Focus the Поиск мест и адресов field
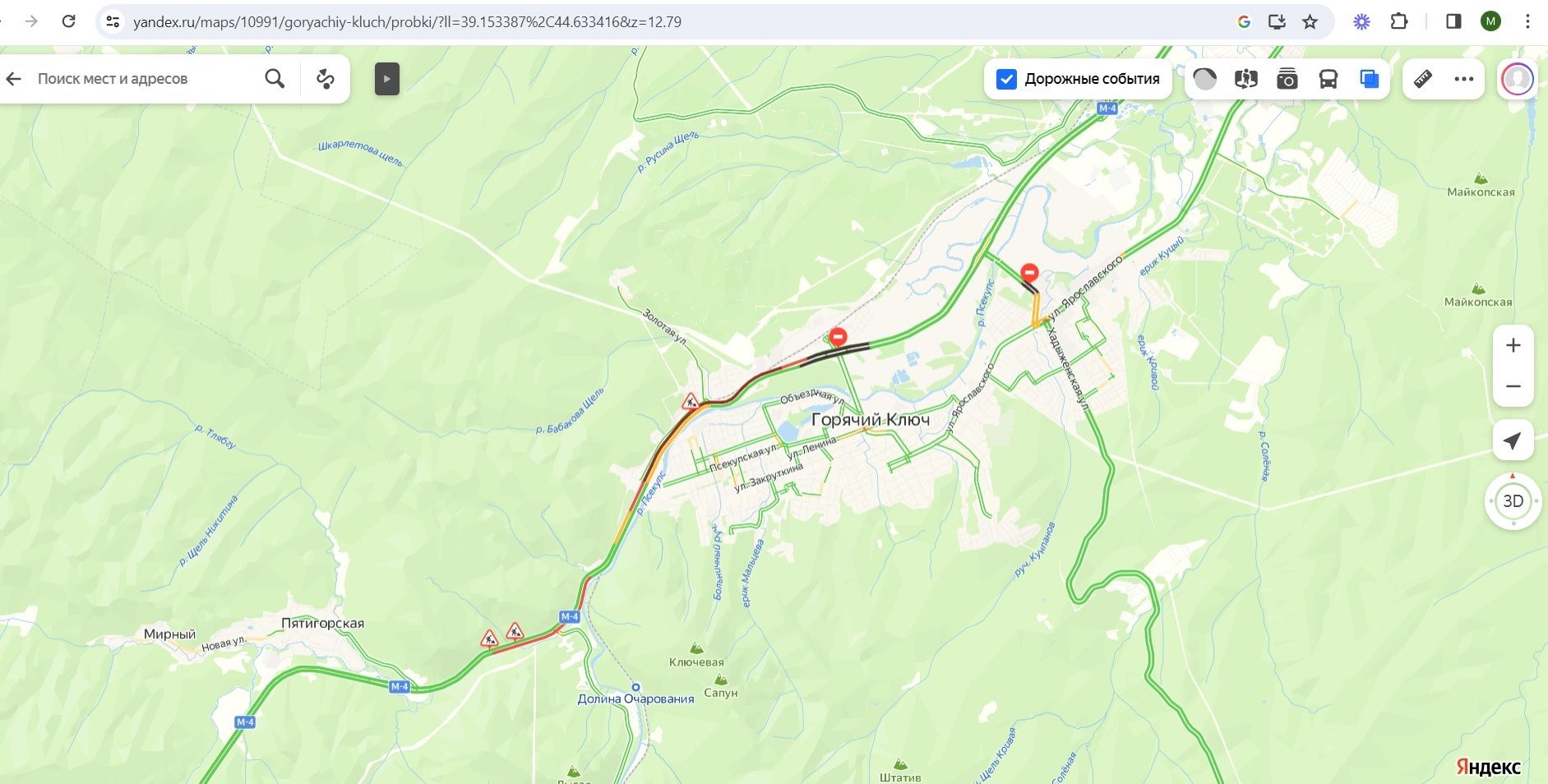This screenshot has height=784, width=1548. point(144,79)
